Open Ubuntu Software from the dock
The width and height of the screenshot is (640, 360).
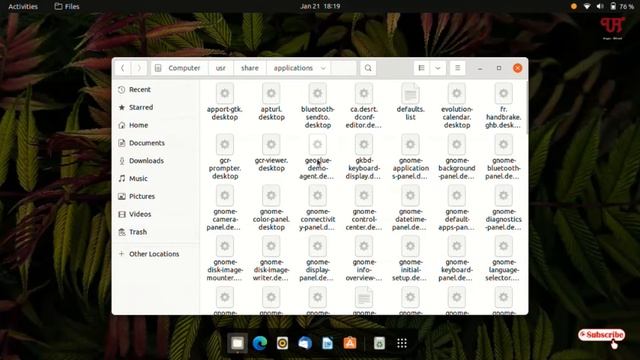(350, 343)
